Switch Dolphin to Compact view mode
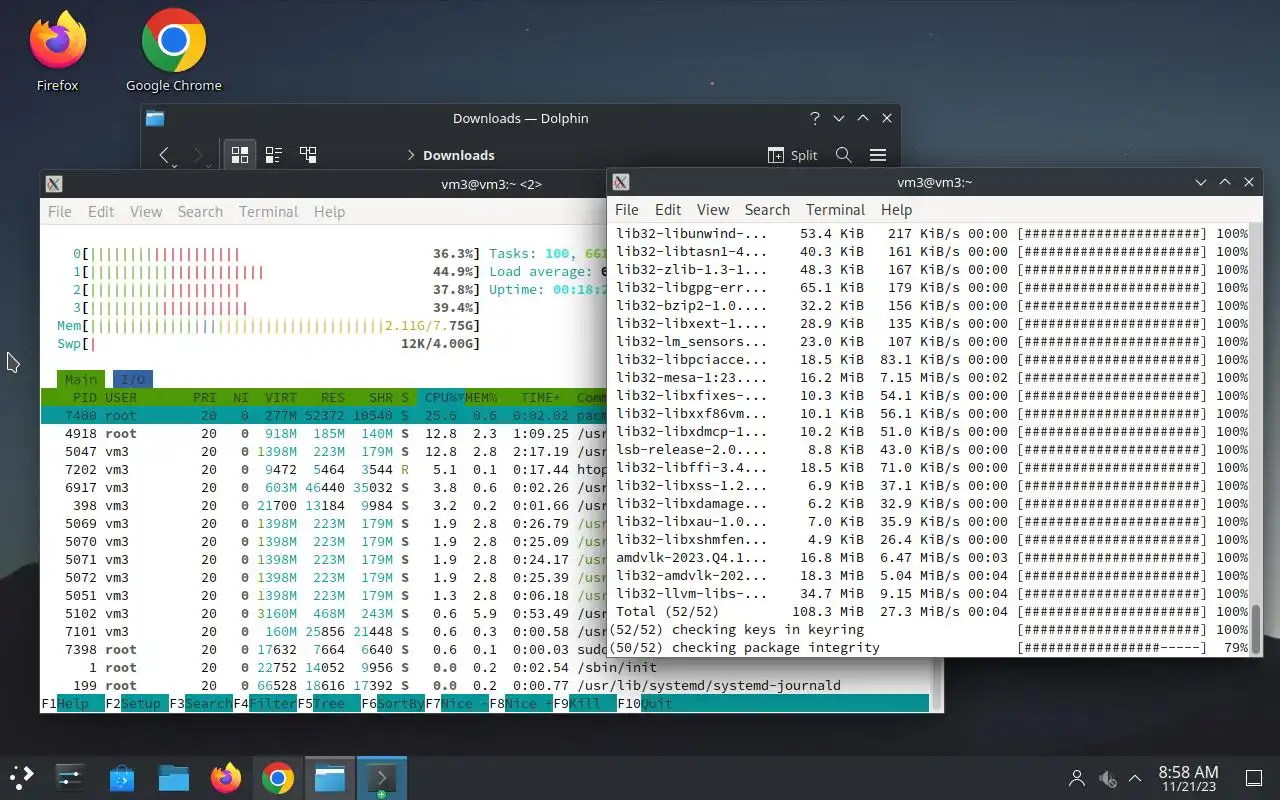The image size is (1280, 800). tap(273, 155)
